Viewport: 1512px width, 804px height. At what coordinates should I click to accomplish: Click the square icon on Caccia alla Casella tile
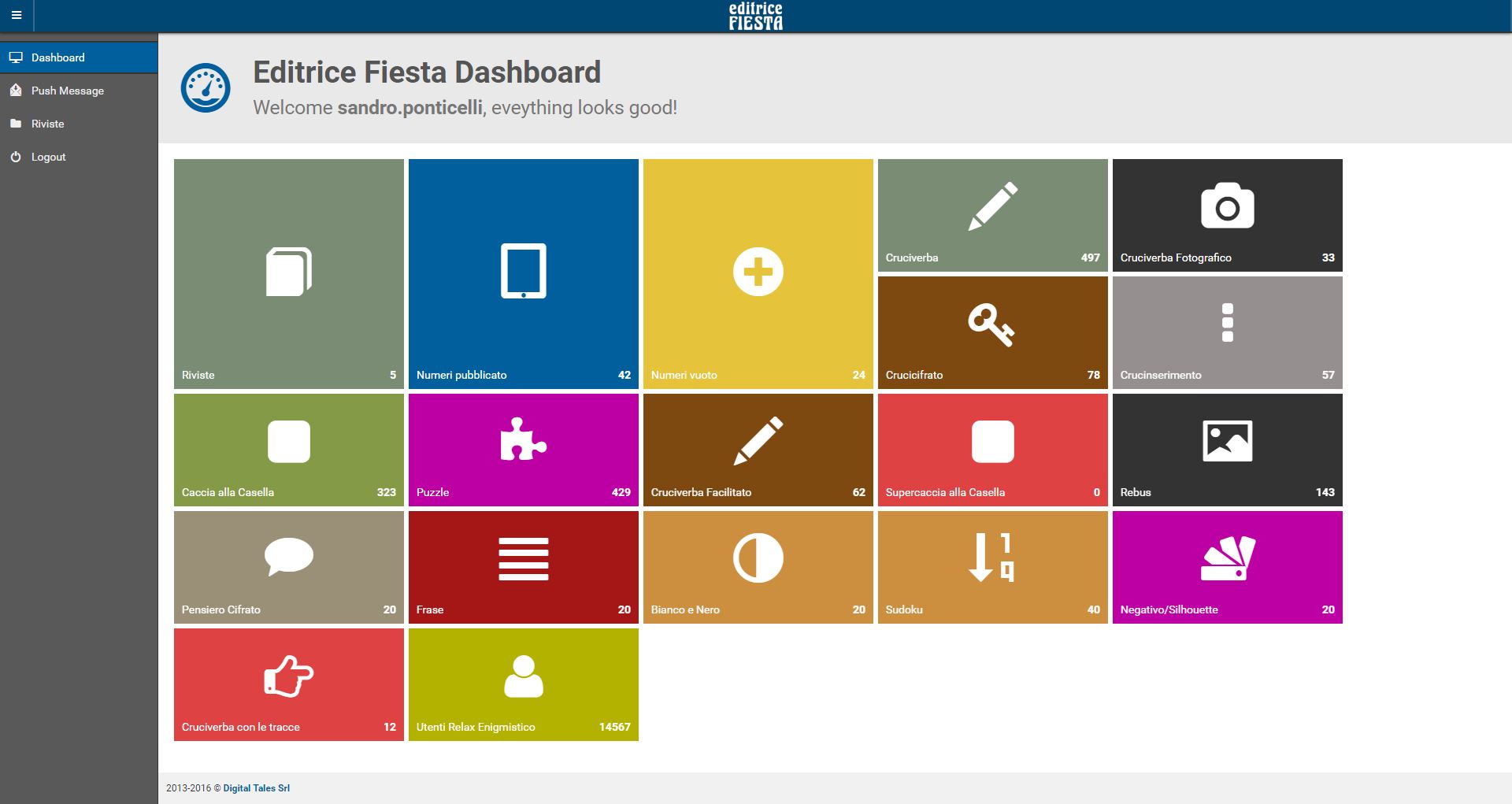click(289, 441)
